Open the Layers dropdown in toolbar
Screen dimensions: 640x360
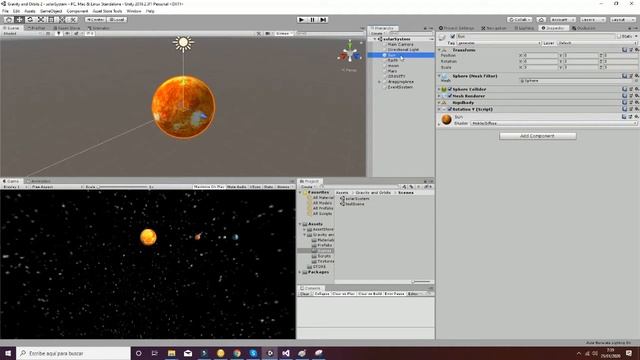[592, 20]
